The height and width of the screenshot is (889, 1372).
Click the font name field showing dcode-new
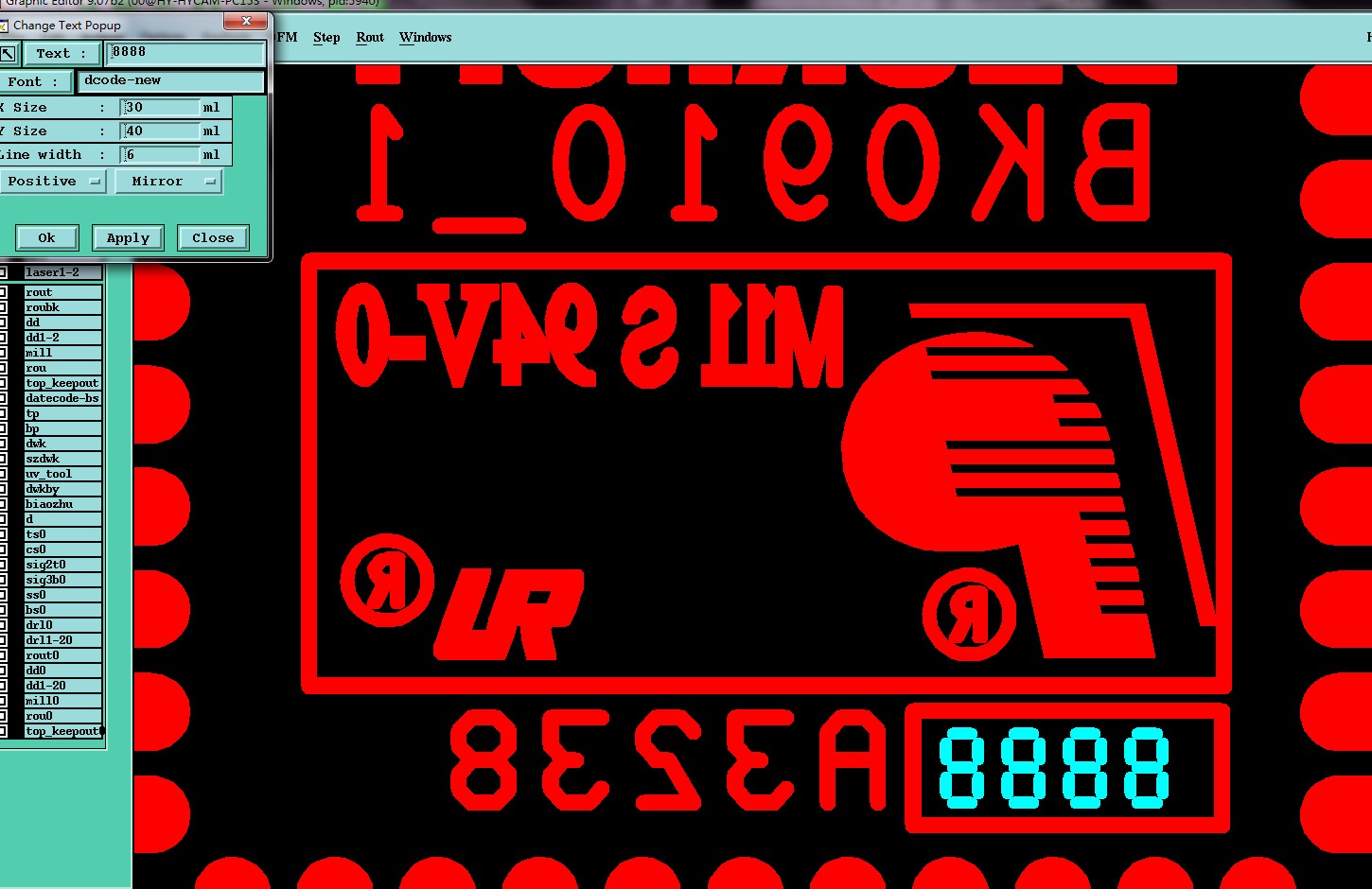170,81
